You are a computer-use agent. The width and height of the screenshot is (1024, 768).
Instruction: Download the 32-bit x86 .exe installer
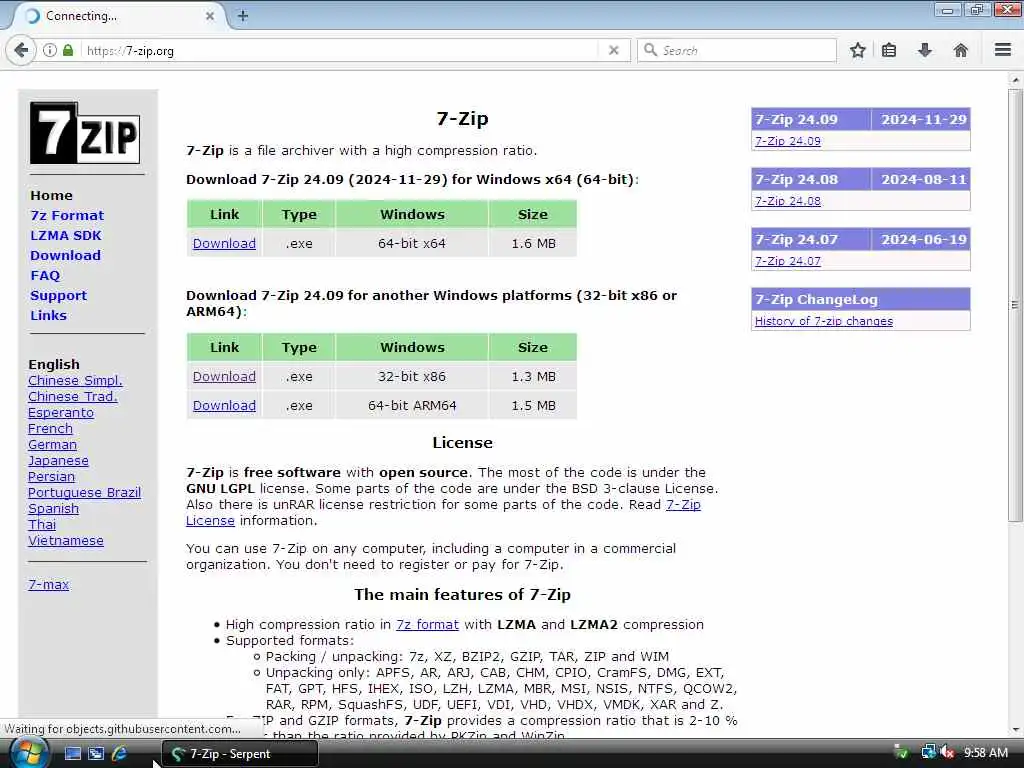[x=224, y=377]
